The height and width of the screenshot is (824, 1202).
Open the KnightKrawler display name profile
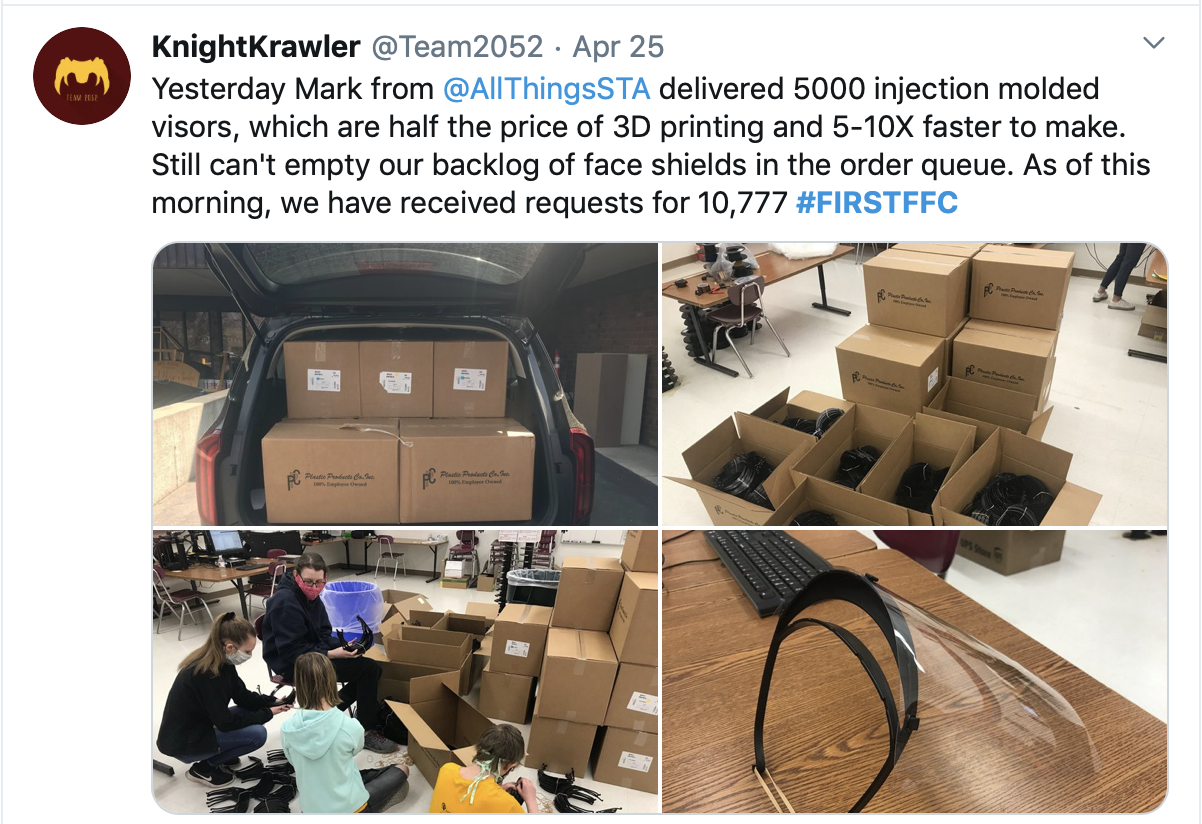pos(257,46)
